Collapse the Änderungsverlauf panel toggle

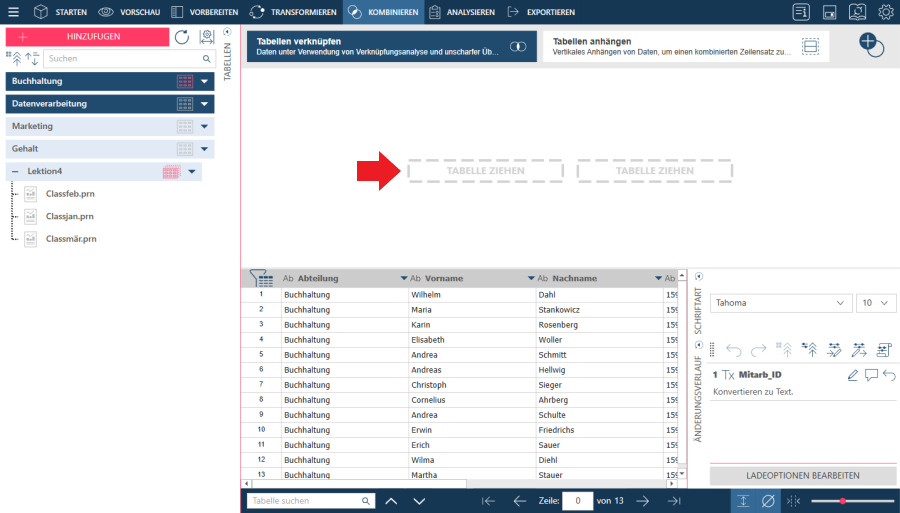pos(699,345)
